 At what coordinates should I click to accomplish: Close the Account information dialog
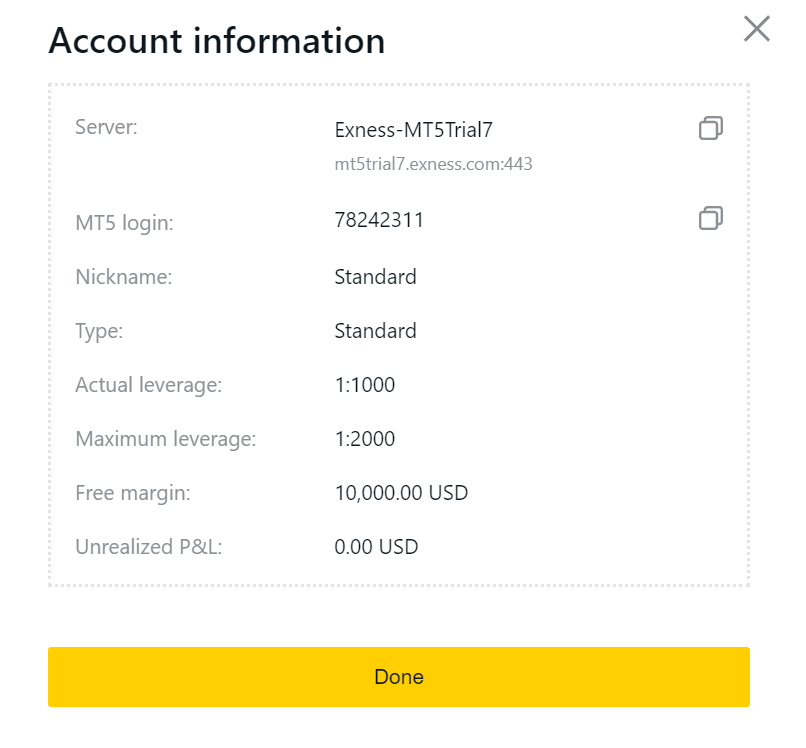[x=757, y=29]
